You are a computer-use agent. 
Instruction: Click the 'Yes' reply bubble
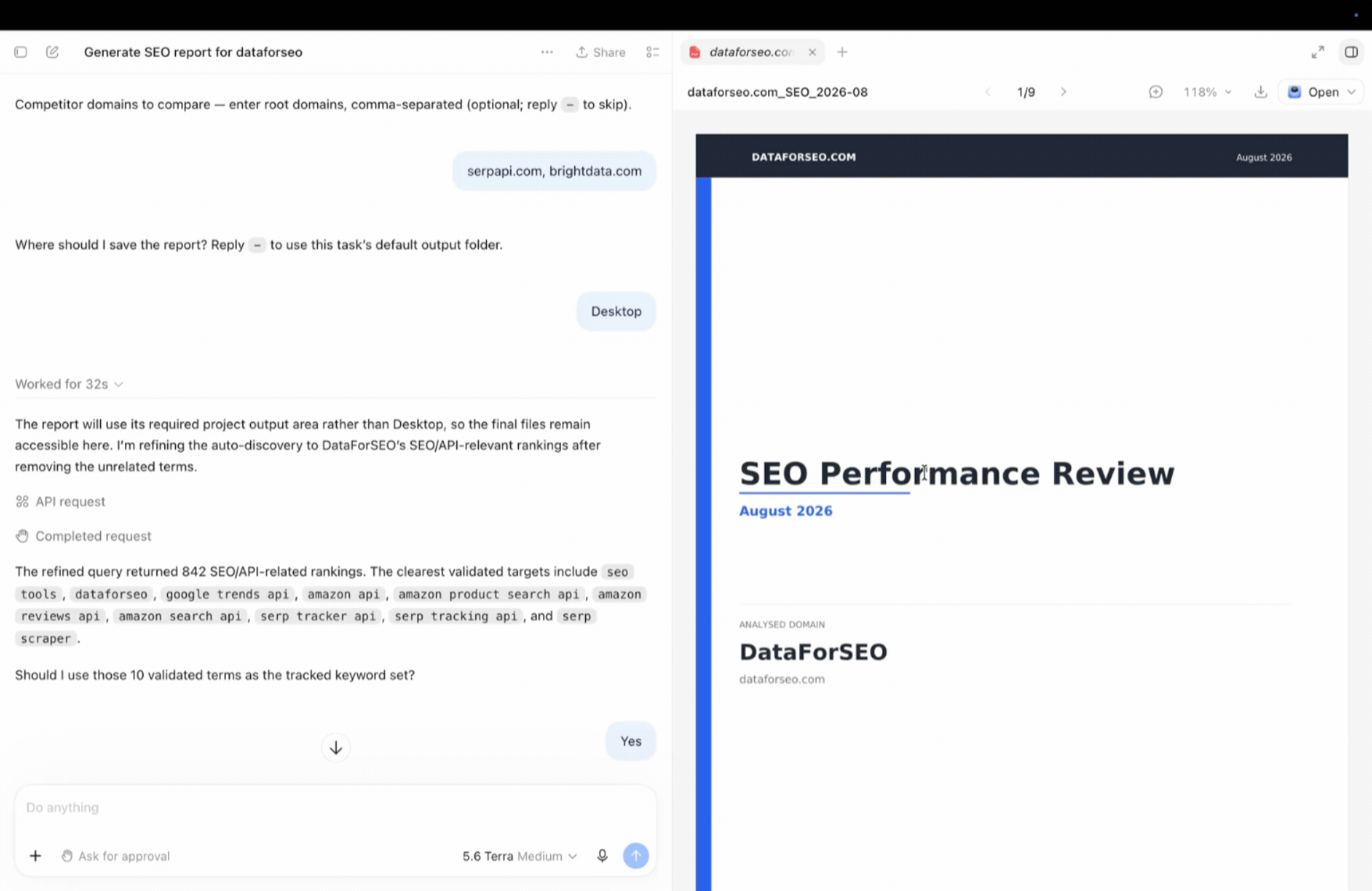click(631, 741)
